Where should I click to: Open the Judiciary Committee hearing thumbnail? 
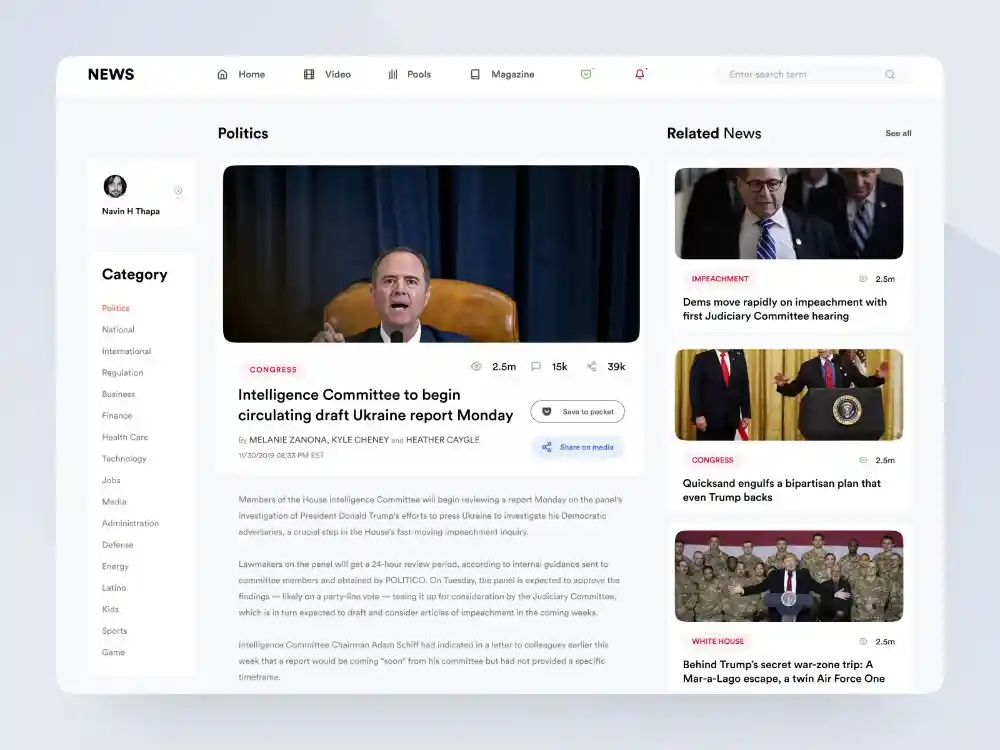point(788,213)
